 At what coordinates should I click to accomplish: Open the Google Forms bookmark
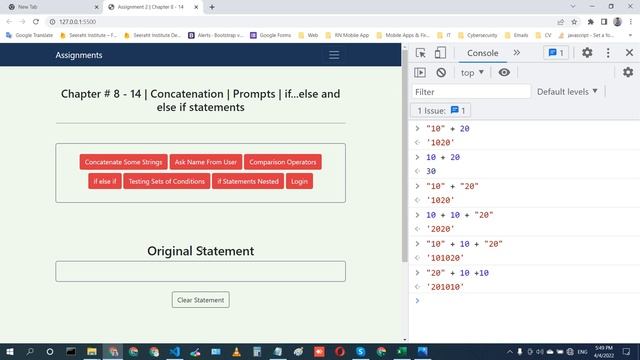tap(271, 36)
